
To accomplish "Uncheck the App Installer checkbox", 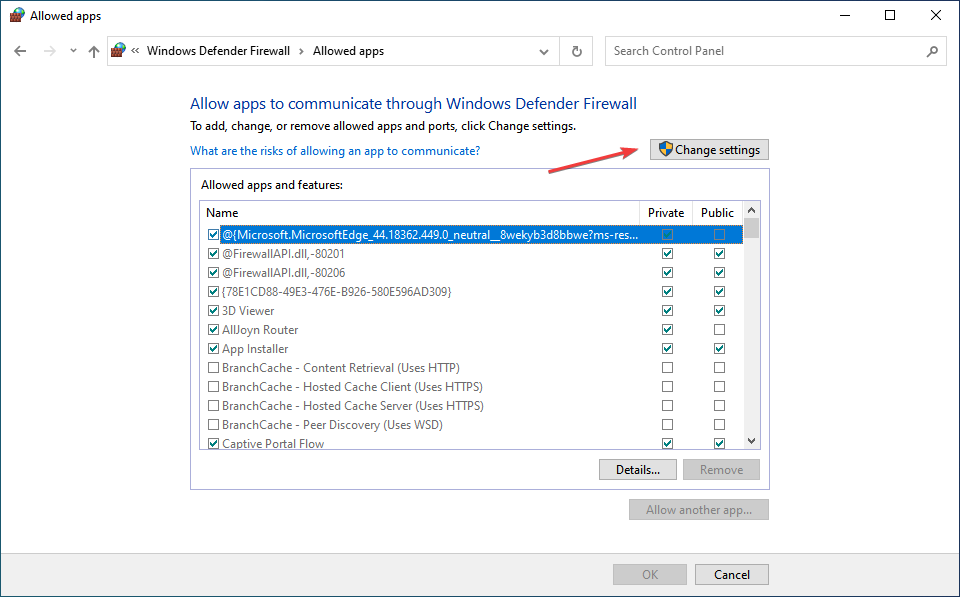I will 213,348.
